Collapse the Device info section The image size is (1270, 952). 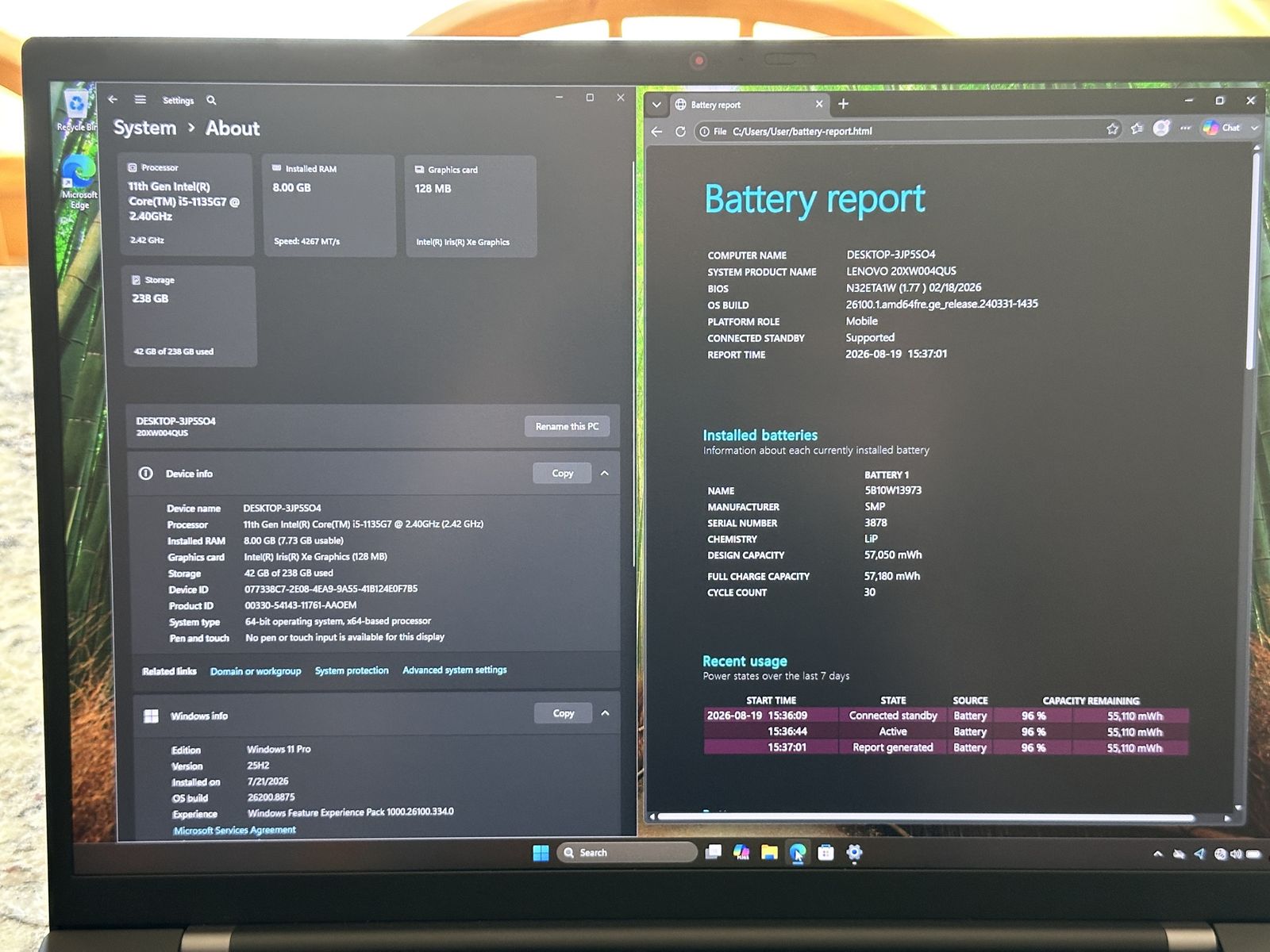point(605,474)
